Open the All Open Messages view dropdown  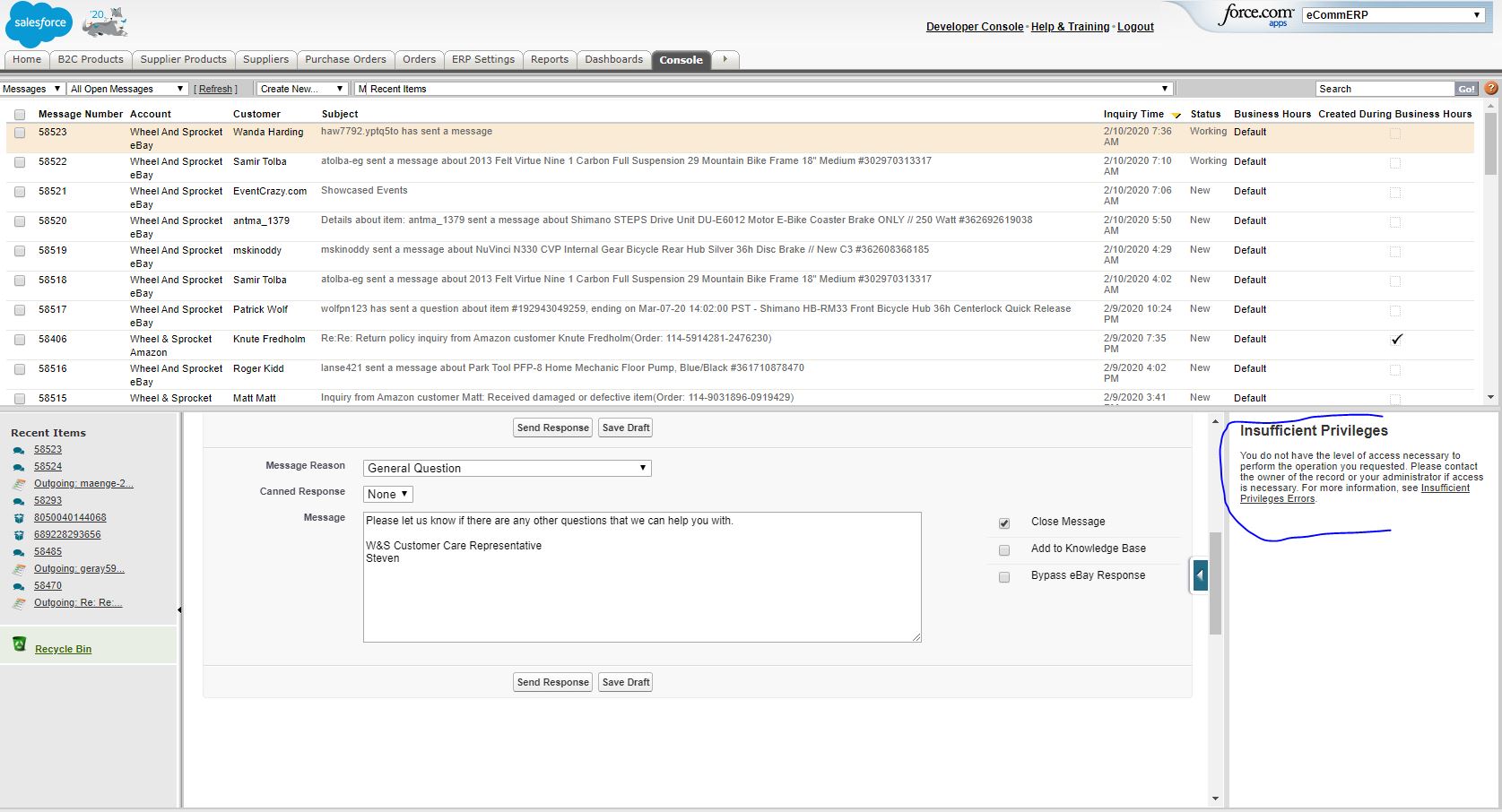point(127,89)
